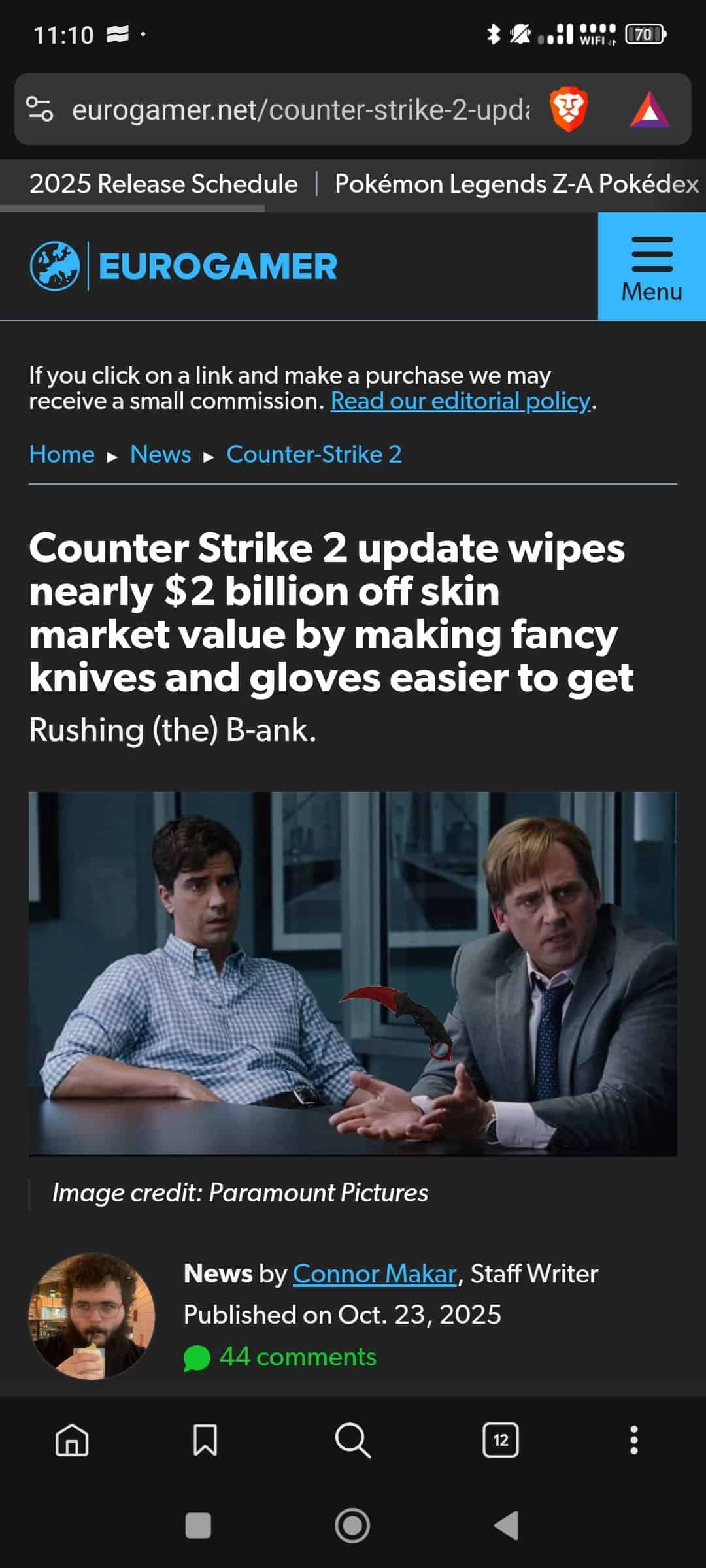Read our editorial policy link
This screenshot has width=706, height=1568.
point(461,400)
